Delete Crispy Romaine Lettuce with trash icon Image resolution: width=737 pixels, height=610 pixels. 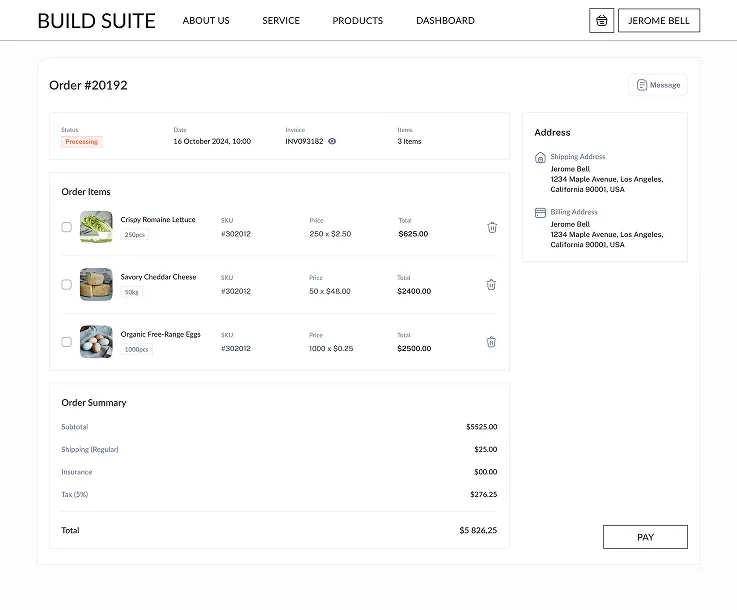[x=492, y=228]
